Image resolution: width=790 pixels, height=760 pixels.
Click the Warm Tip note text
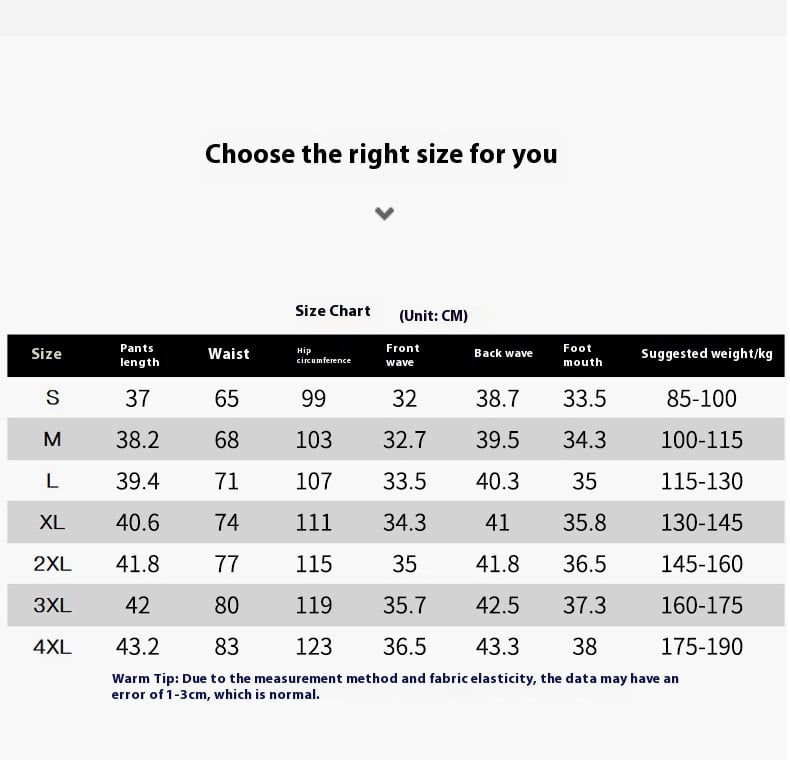pos(395,686)
